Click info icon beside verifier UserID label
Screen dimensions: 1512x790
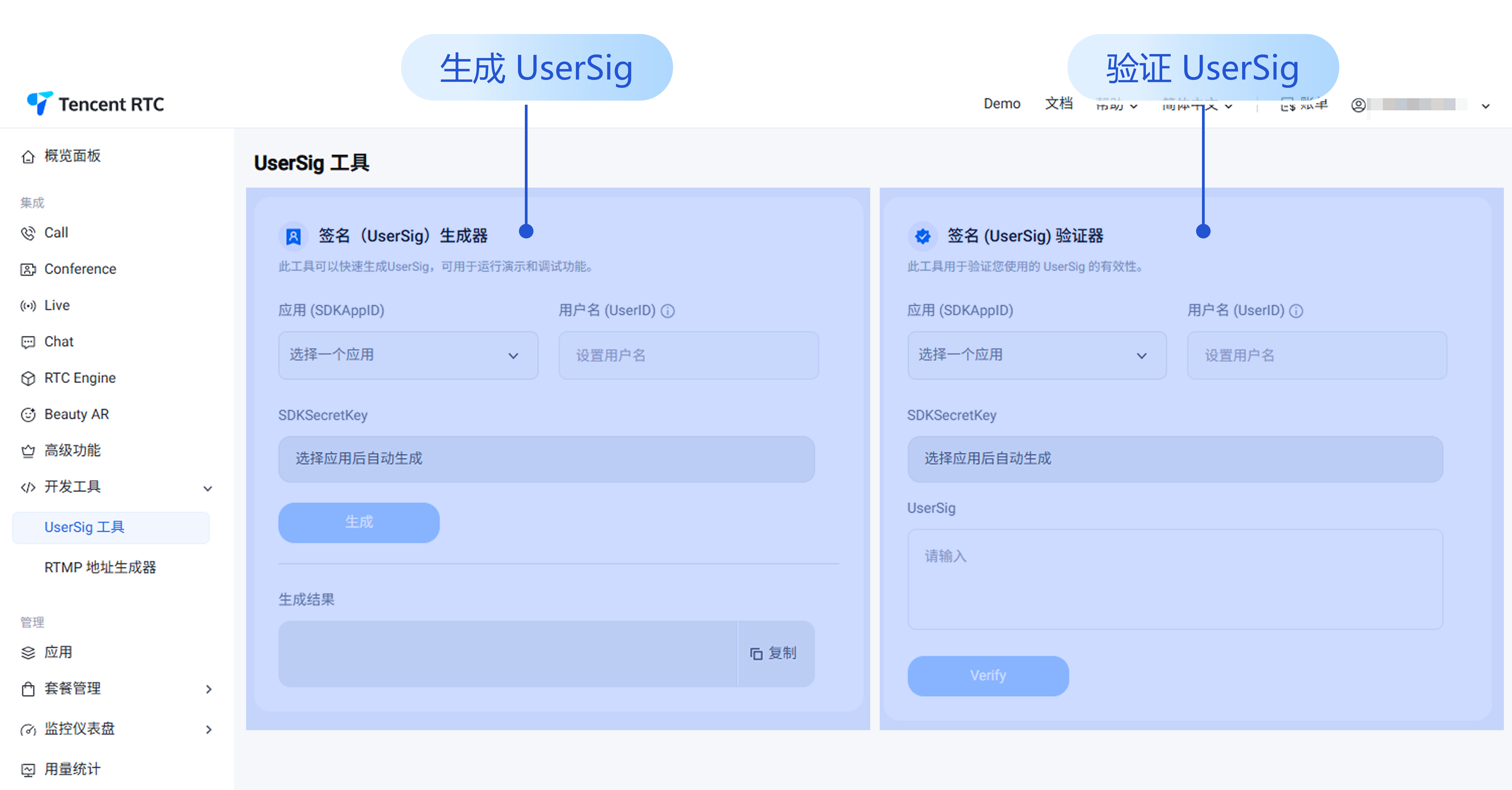tap(1296, 311)
